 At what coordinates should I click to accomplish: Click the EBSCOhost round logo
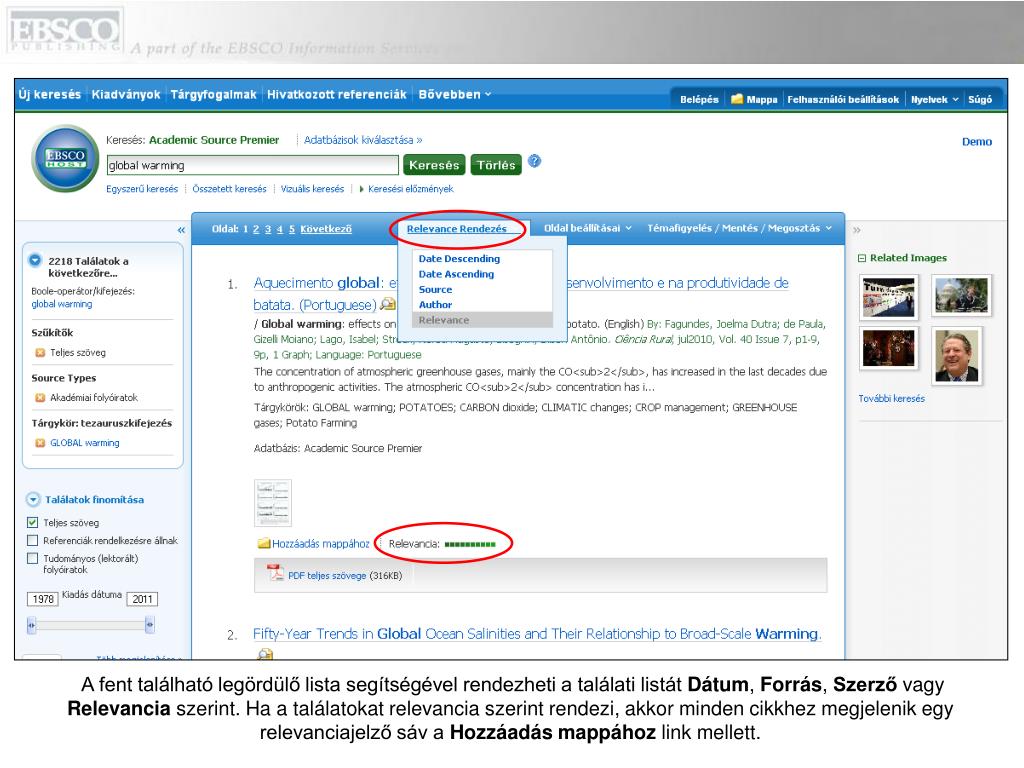coord(65,158)
